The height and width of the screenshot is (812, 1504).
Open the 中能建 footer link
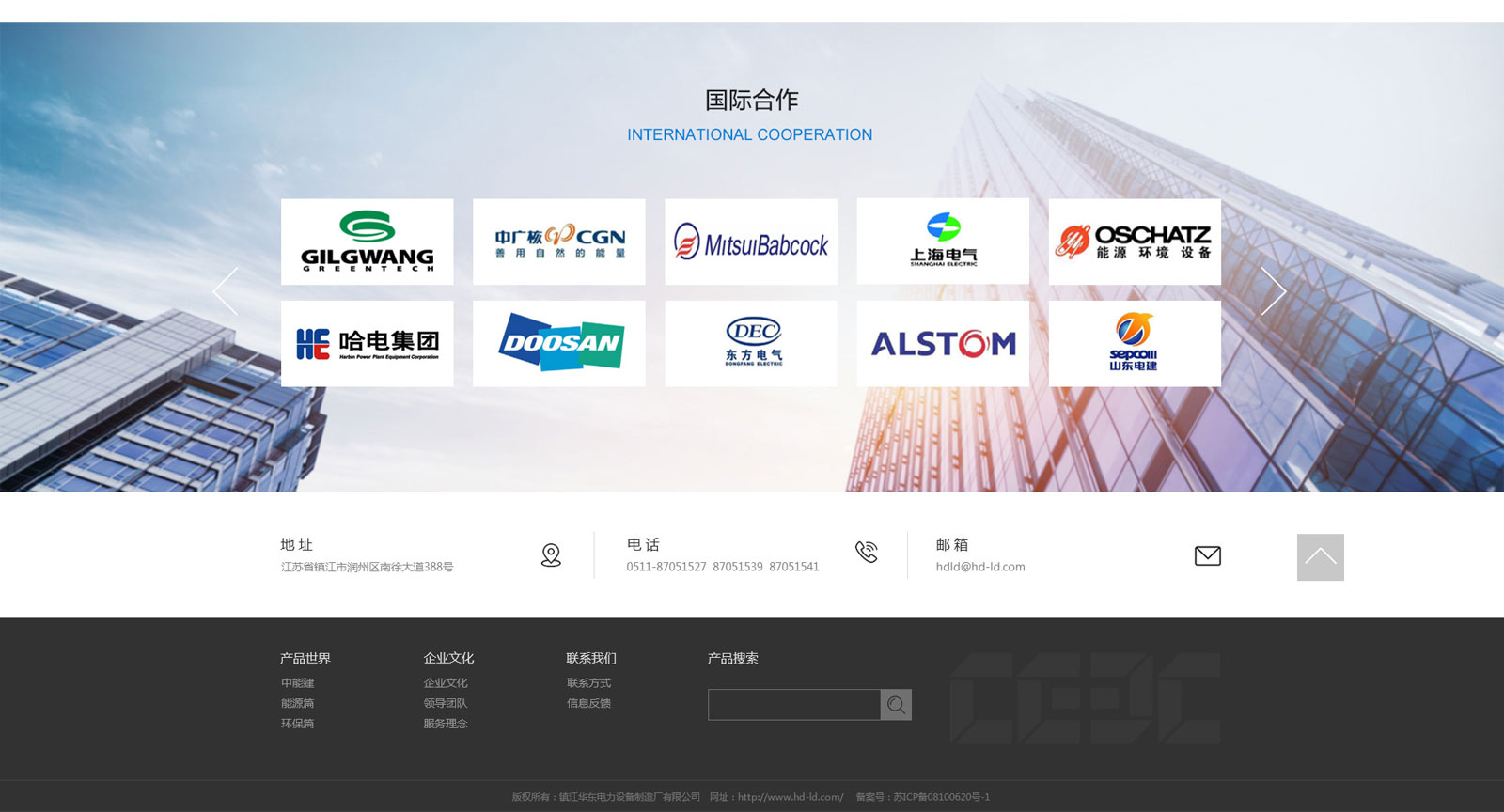[x=298, y=683]
